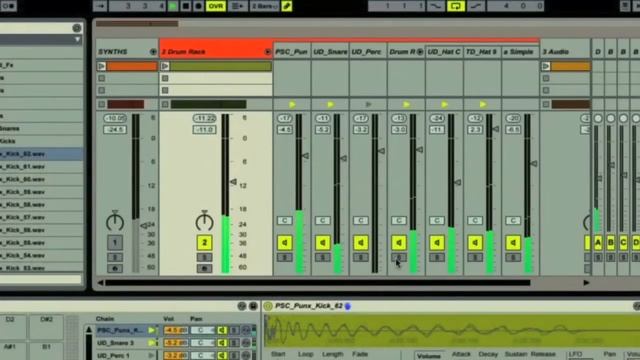
Task: Click the Drum Rack volume fader handle
Action: tap(233, 182)
